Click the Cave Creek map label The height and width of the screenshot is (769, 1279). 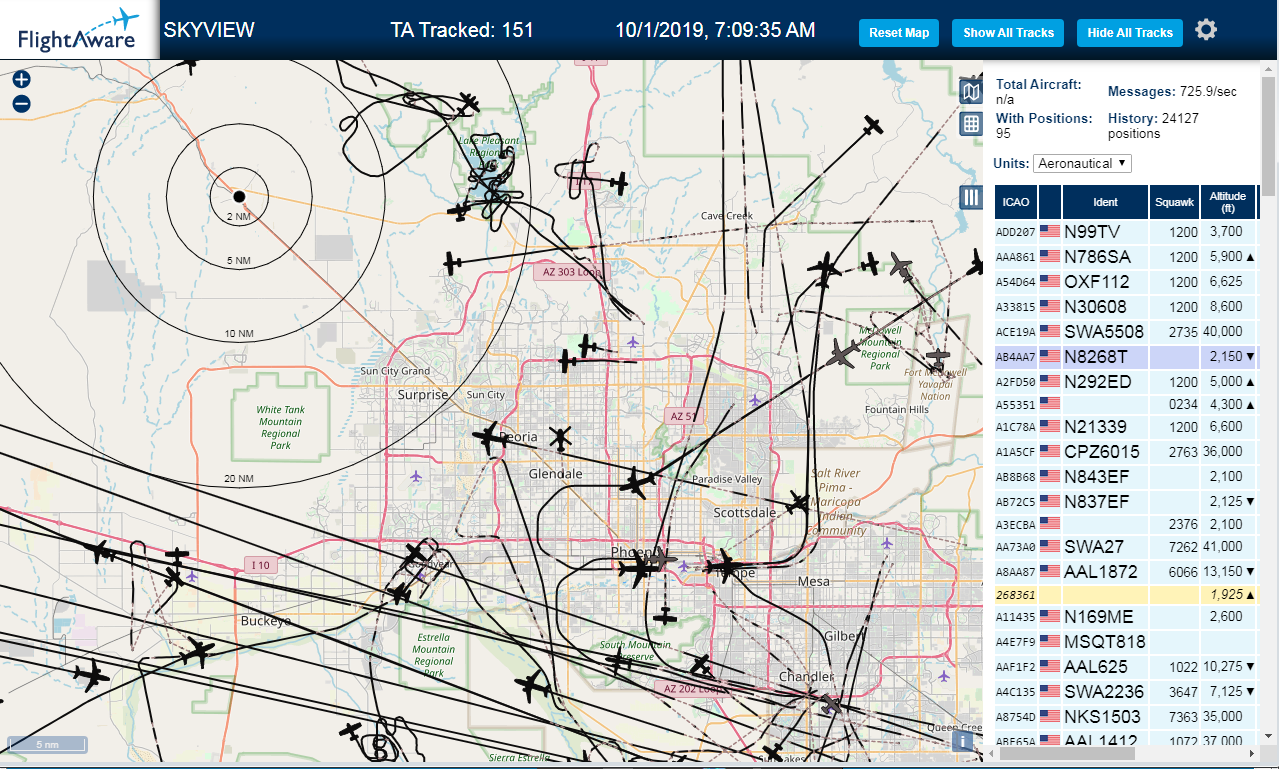726,216
